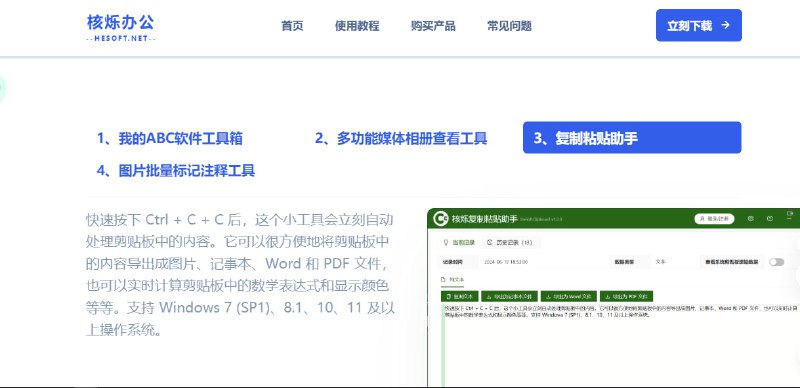Screen dimensions: 800x388
Task: Click the 立刻下载 download button
Action: click(x=698, y=26)
